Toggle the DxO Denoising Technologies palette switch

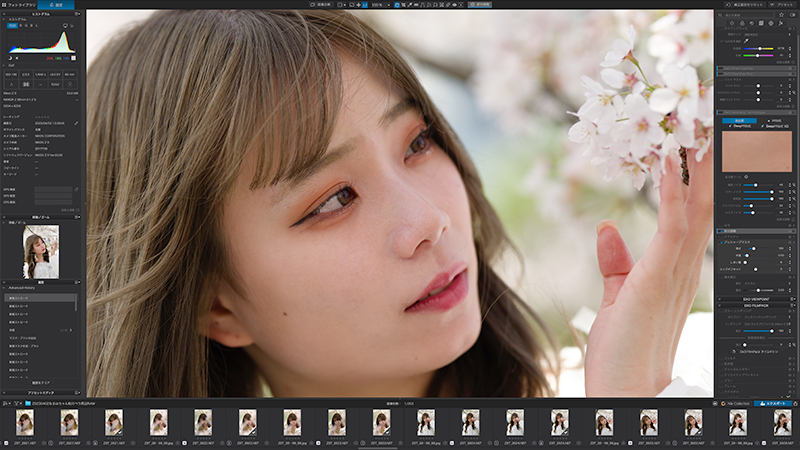click(x=720, y=112)
